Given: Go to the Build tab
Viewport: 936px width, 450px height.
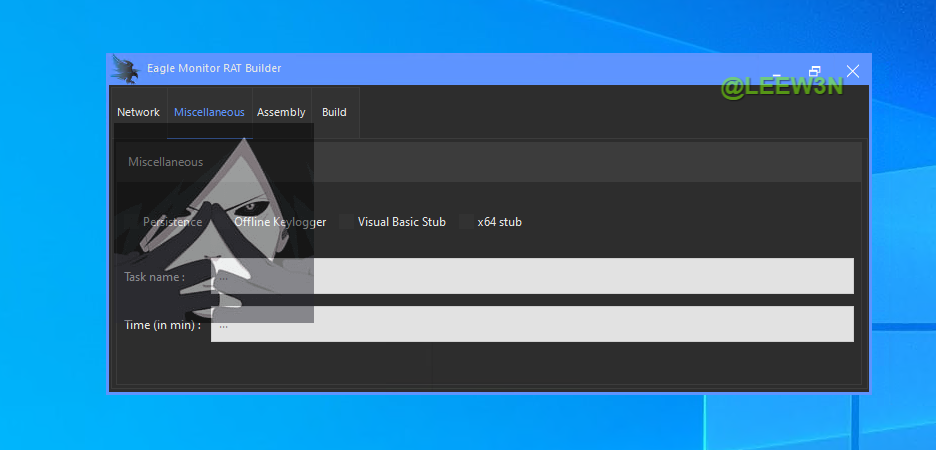Looking at the screenshot, I should pyautogui.click(x=334, y=112).
